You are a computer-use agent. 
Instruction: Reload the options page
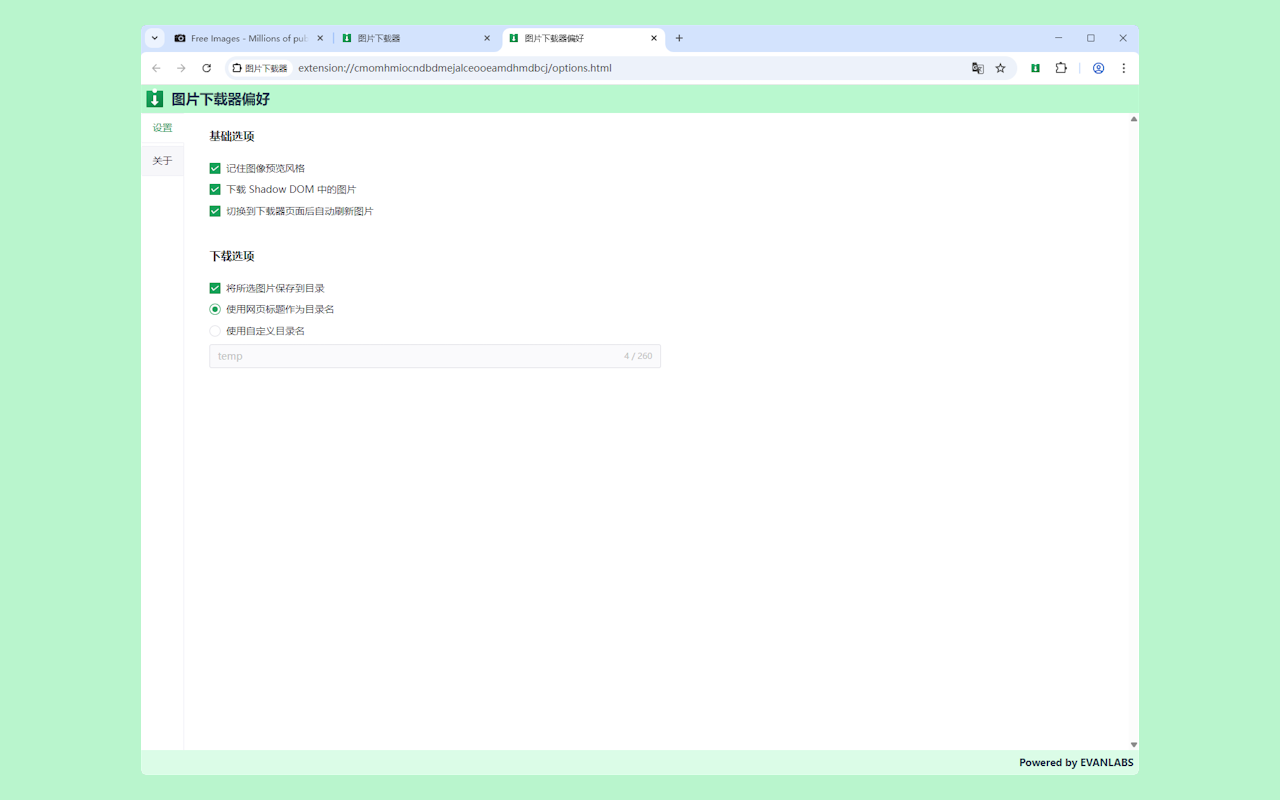206,68
